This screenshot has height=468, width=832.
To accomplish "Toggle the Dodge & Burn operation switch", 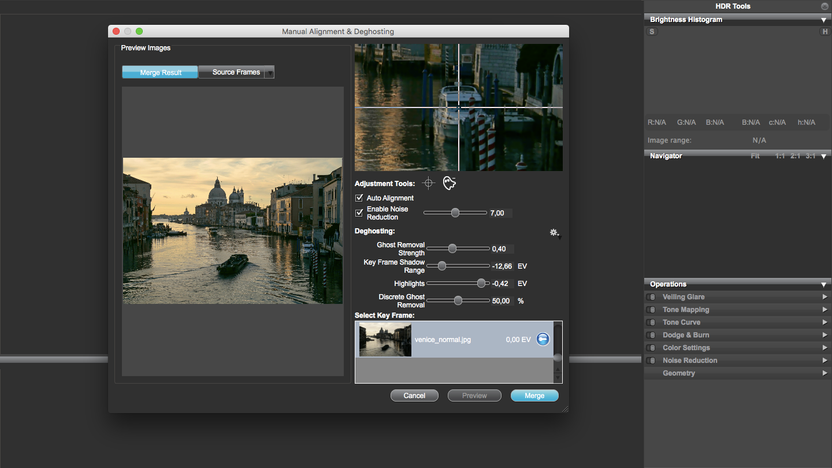I will click(652, 335).
